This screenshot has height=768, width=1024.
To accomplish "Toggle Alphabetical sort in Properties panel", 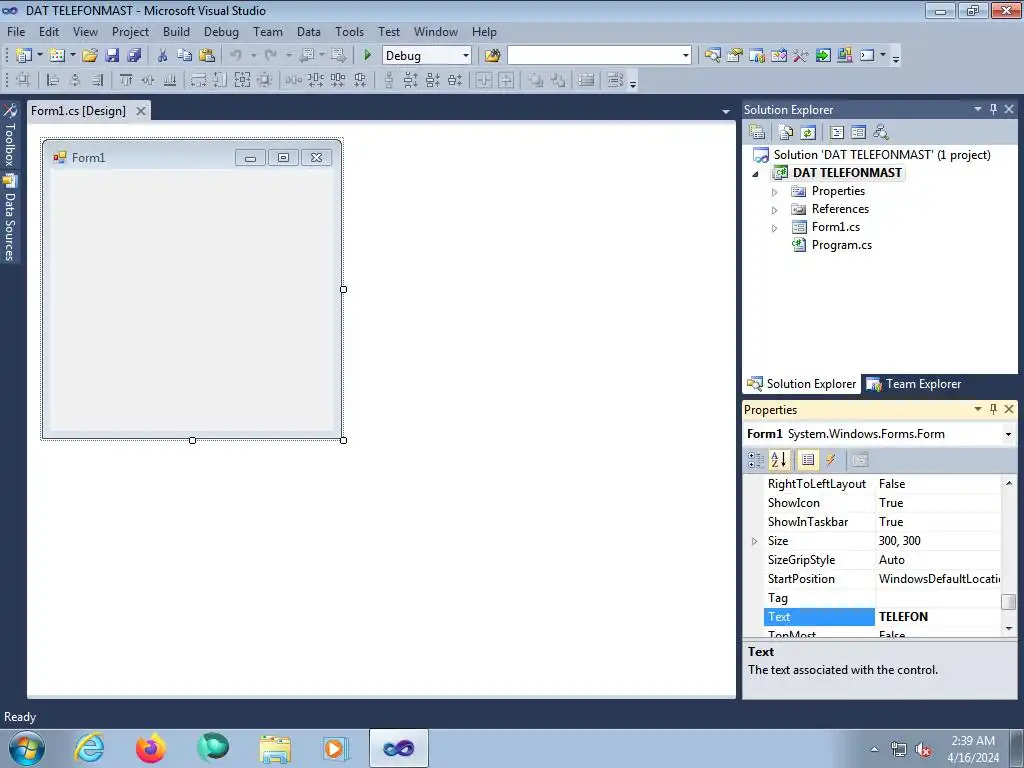I will pyautogui.click(x=779, y=460).
